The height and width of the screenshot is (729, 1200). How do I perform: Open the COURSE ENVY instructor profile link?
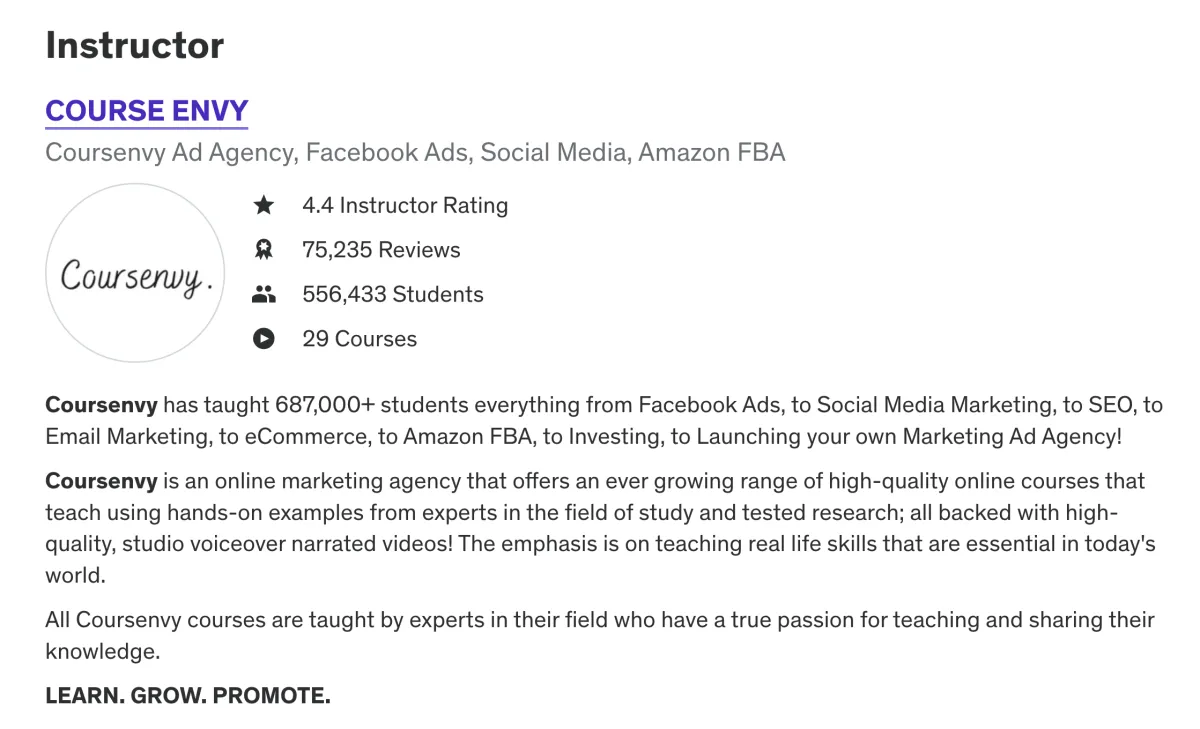pyautogui.click(x=147, y=111)
